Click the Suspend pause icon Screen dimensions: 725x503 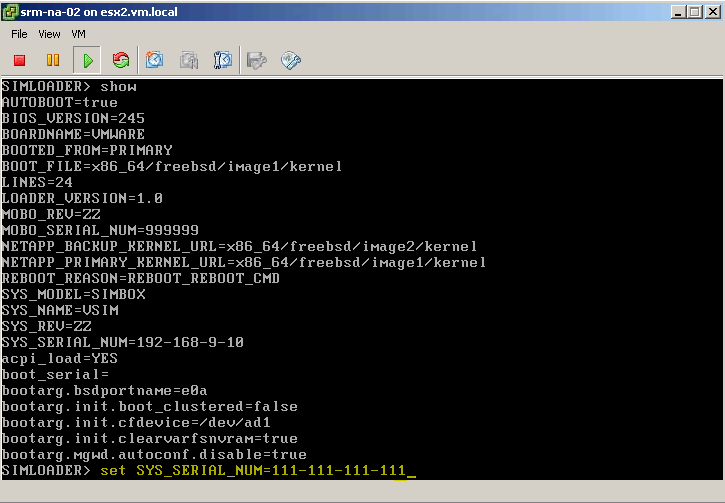[53, 60]
